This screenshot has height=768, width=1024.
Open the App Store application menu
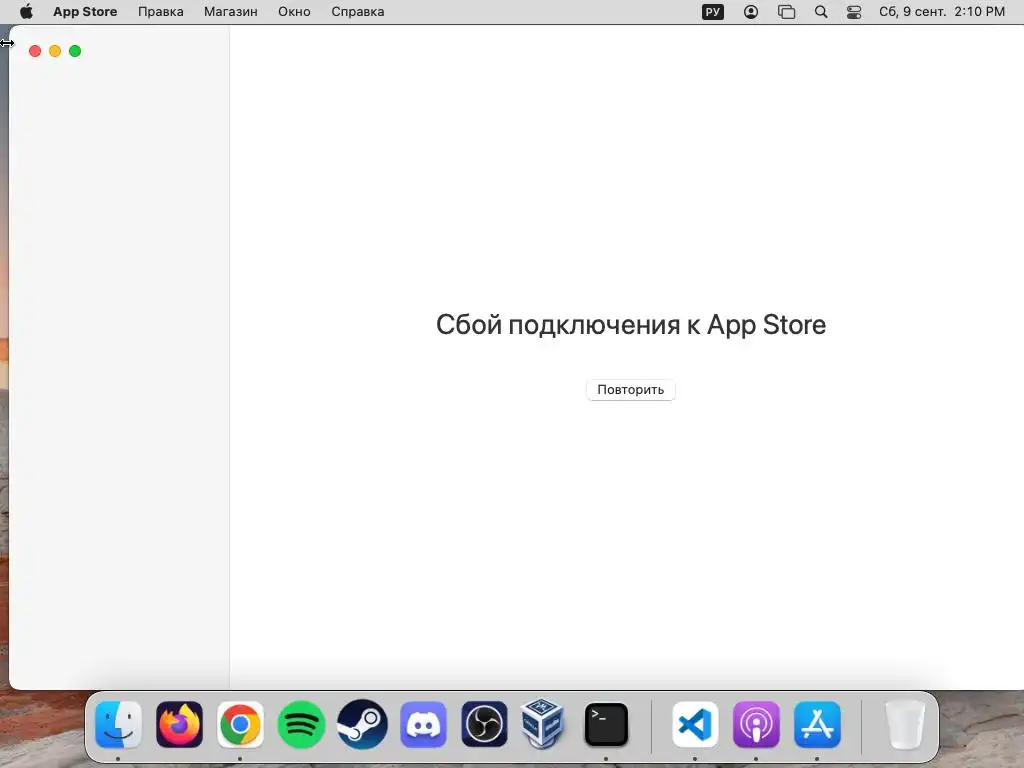85,12
